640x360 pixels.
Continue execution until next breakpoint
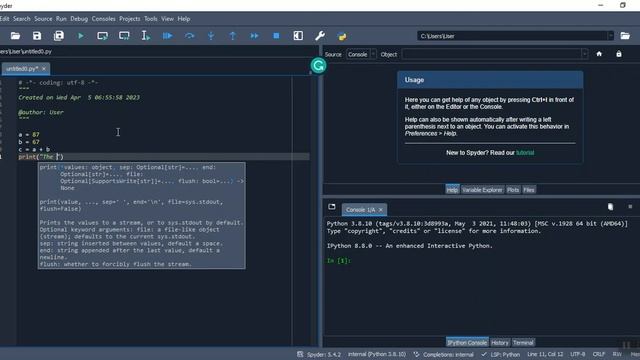(254, 36)
